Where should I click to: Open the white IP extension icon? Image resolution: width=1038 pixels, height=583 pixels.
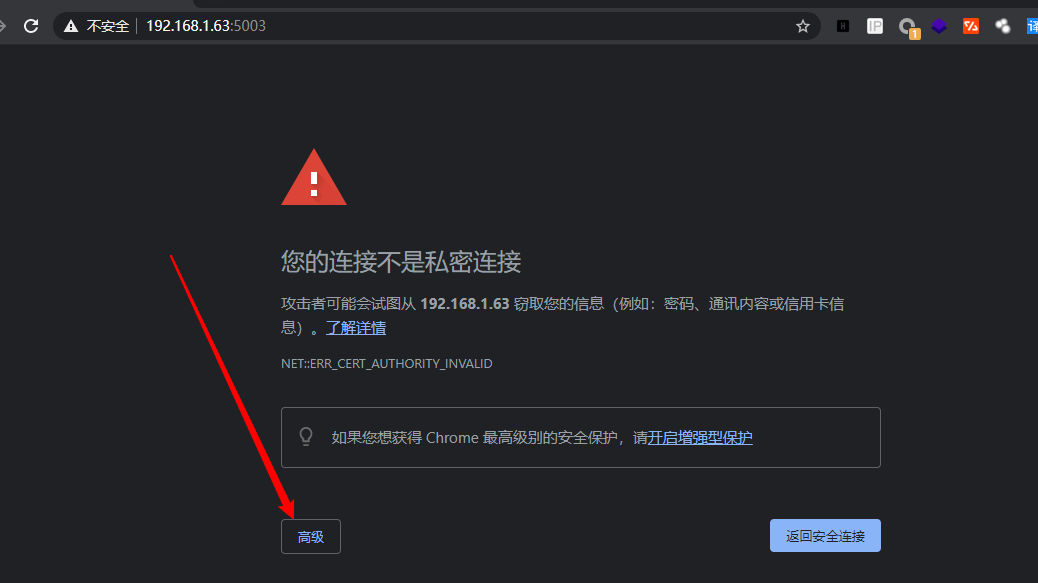click(x=874, y=26)
